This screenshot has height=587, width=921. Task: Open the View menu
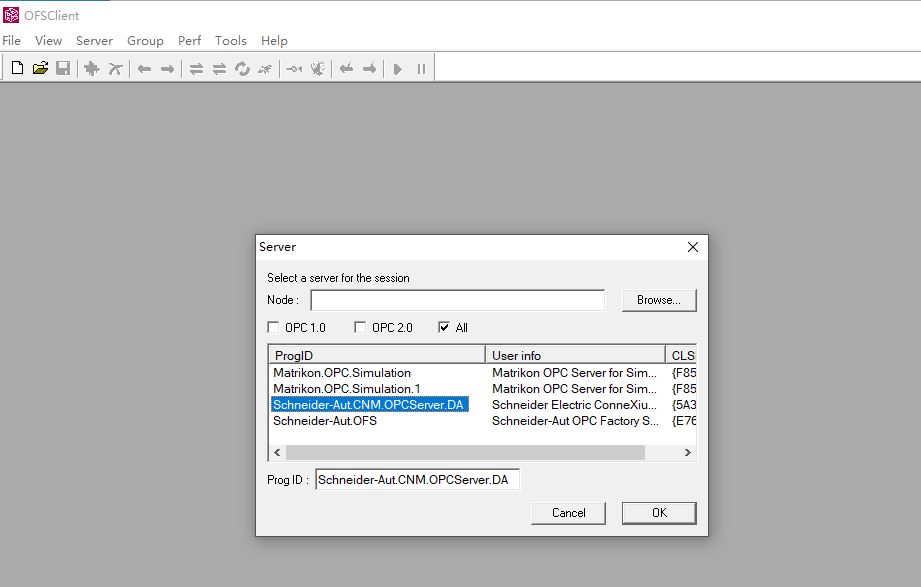[x=48, y=41]
